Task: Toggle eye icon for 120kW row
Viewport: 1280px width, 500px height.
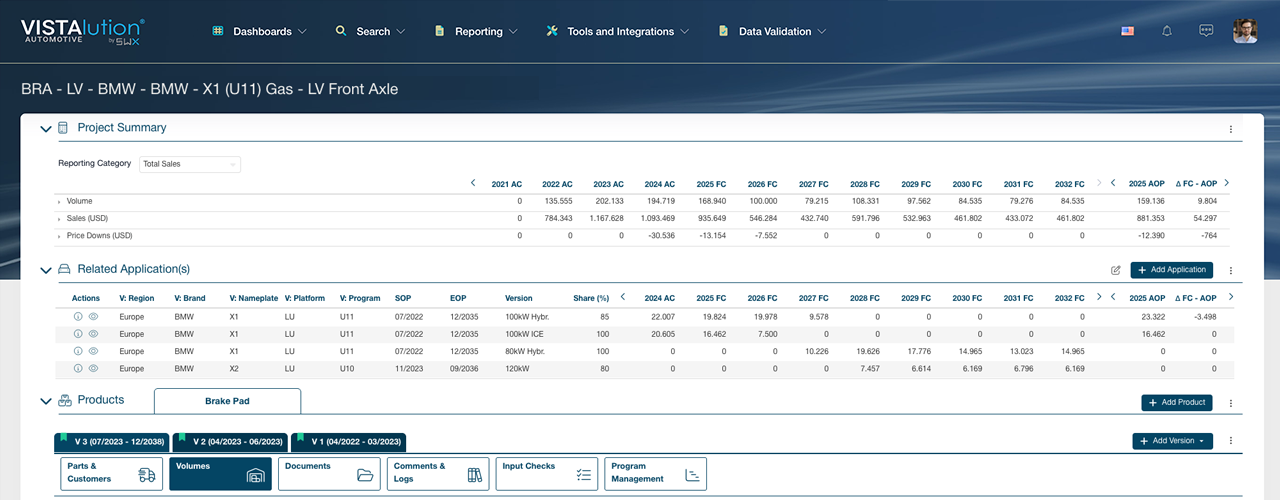Action: [93, 368]
